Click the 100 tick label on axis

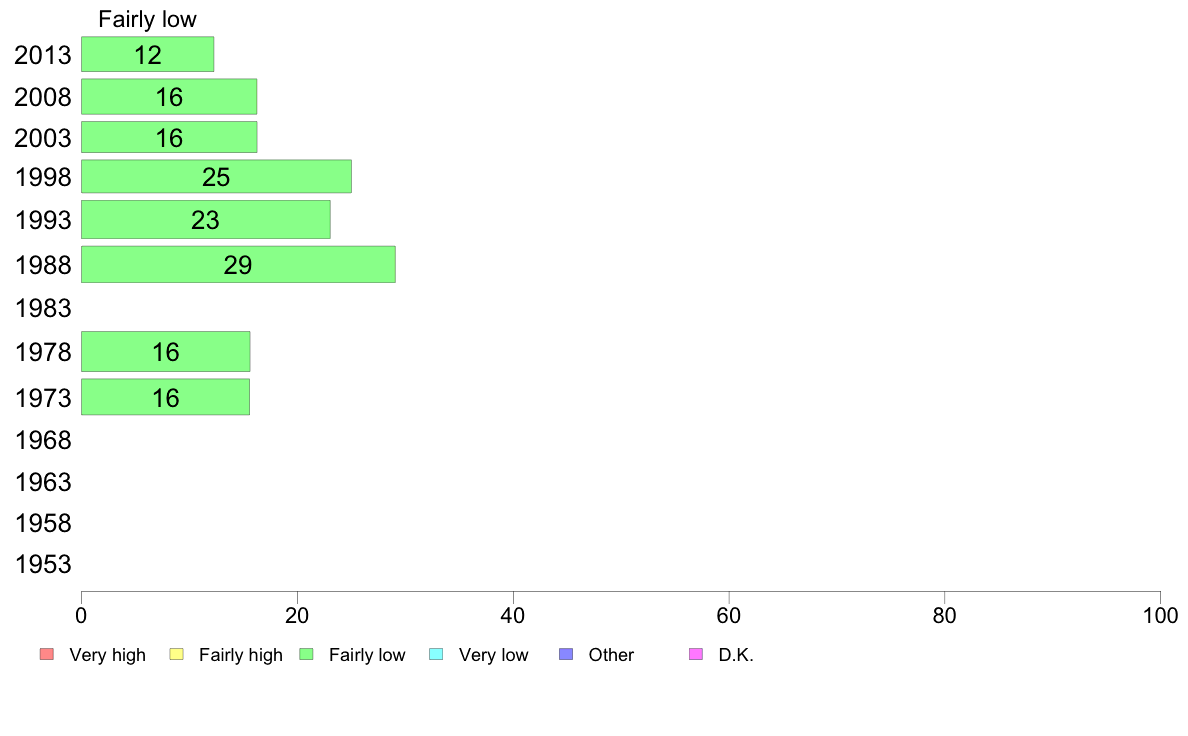click(x=1160, y=615)
